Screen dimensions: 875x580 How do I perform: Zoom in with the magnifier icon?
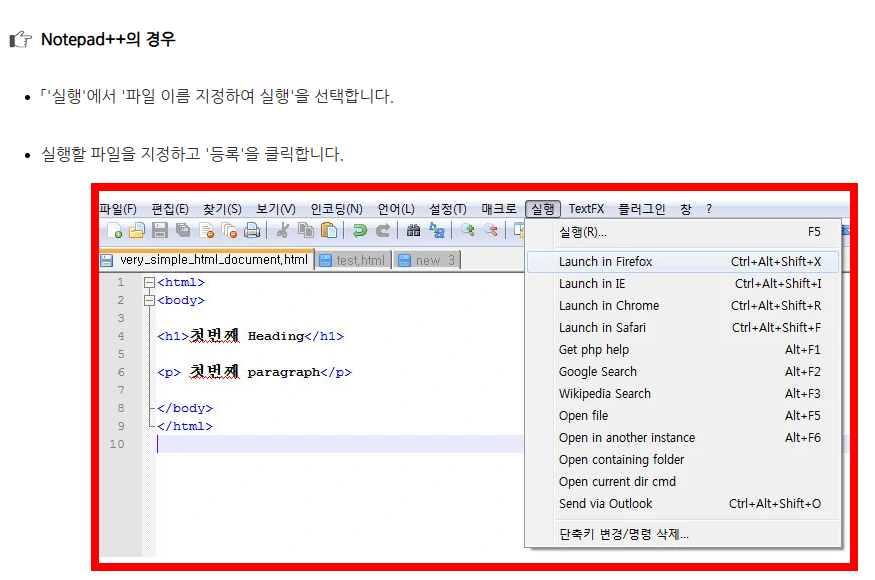[467, 230]
